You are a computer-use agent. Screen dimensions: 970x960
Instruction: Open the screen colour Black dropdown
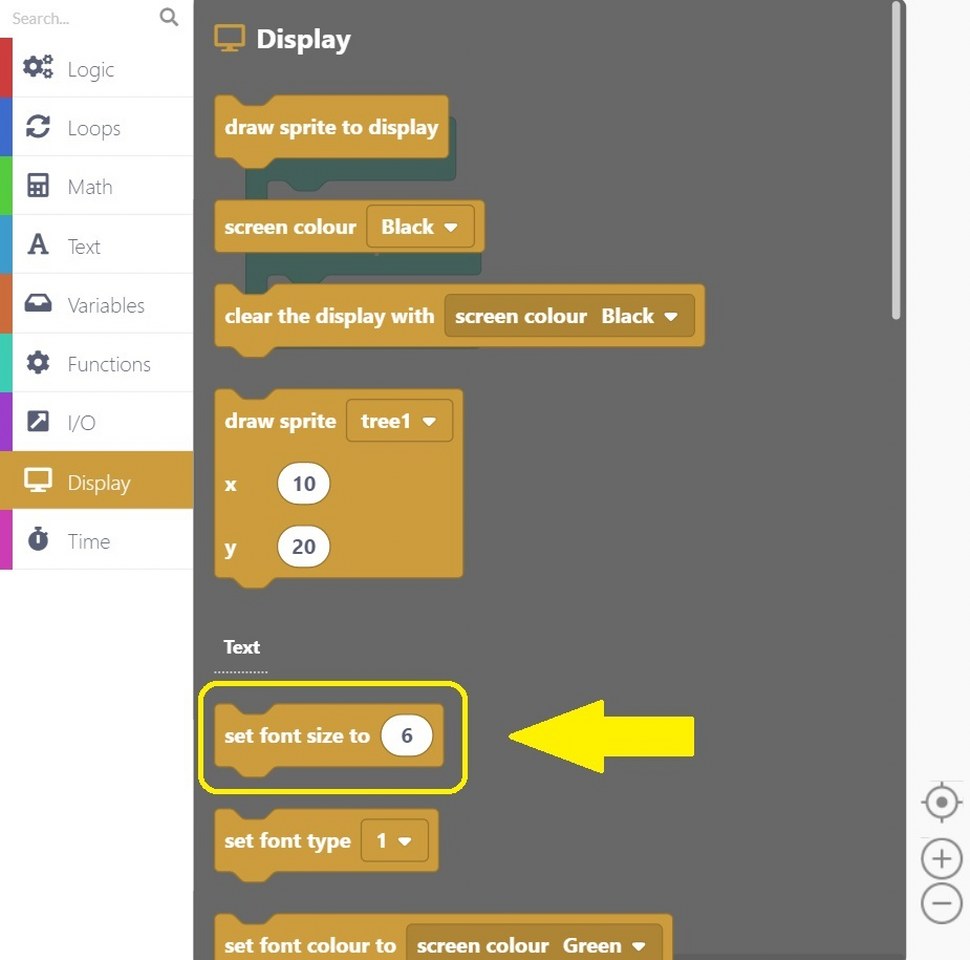tap(420, 226)
